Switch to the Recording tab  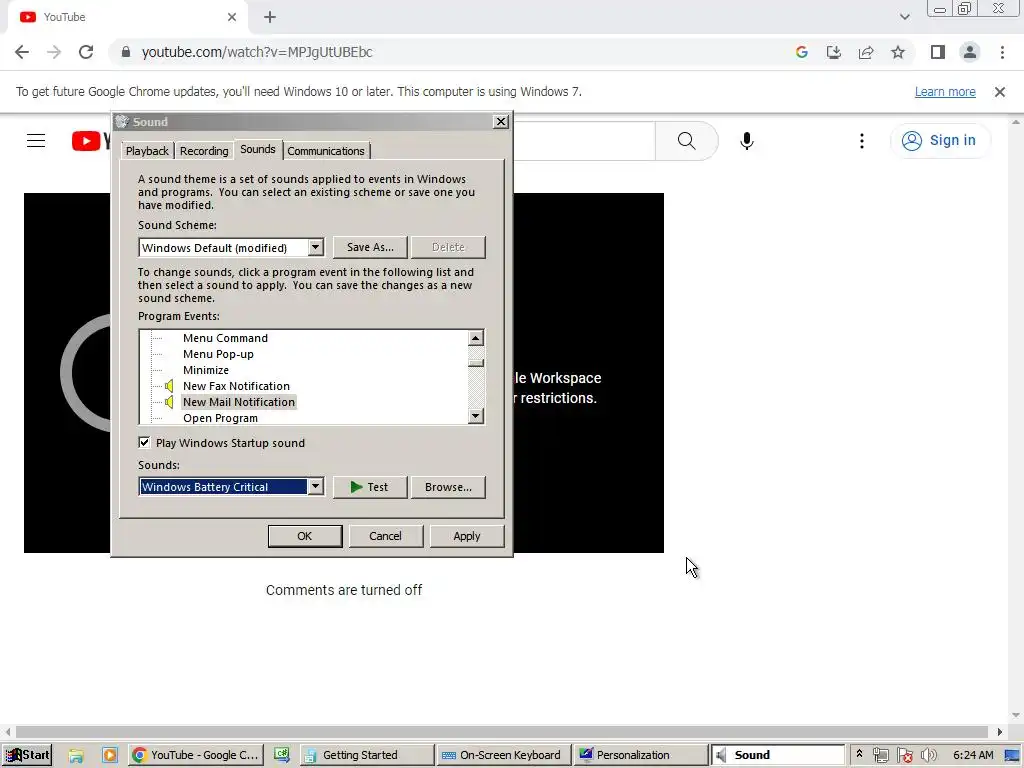click(204, 151)
